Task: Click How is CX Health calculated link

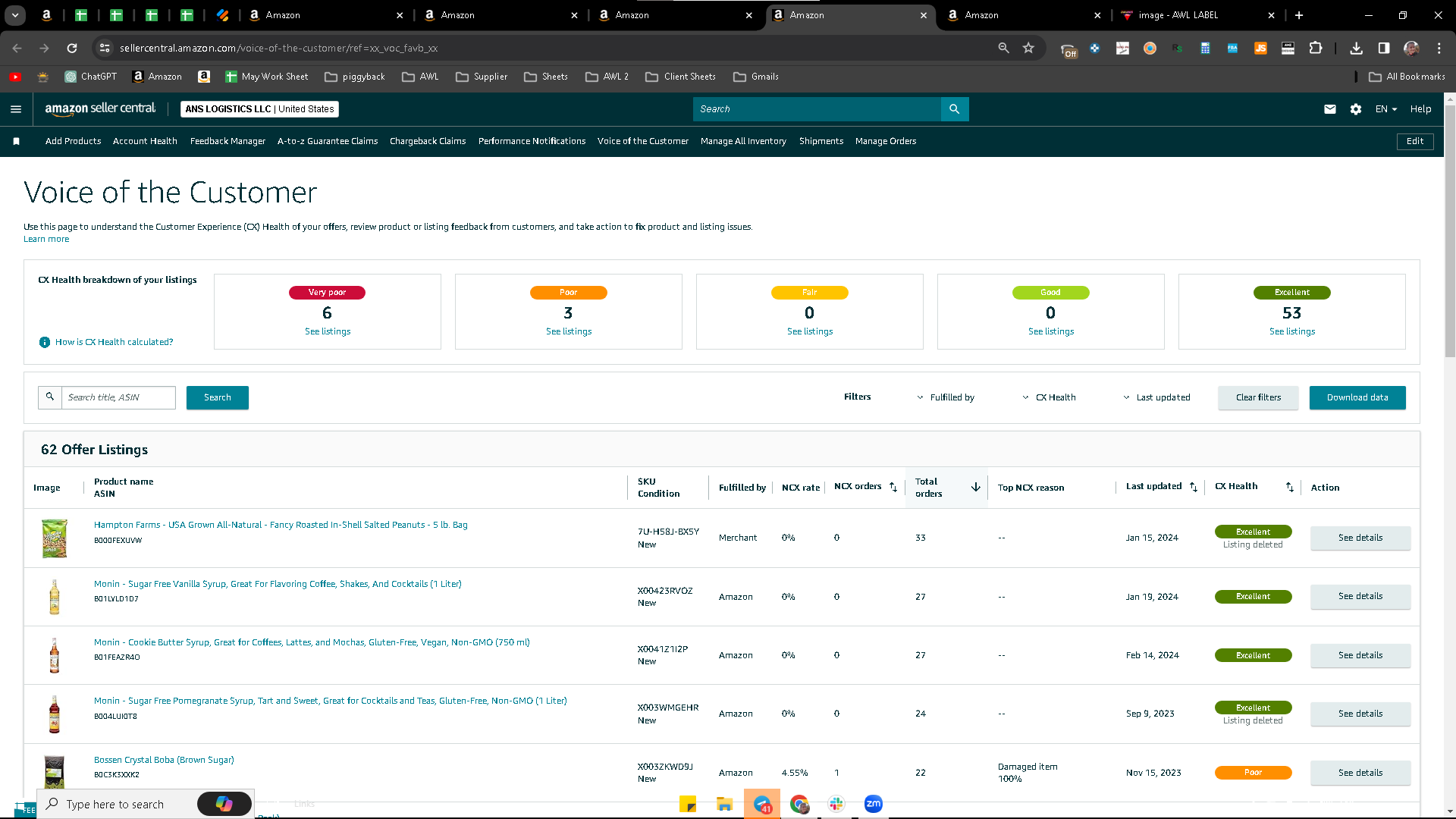Action: (114, 342)
